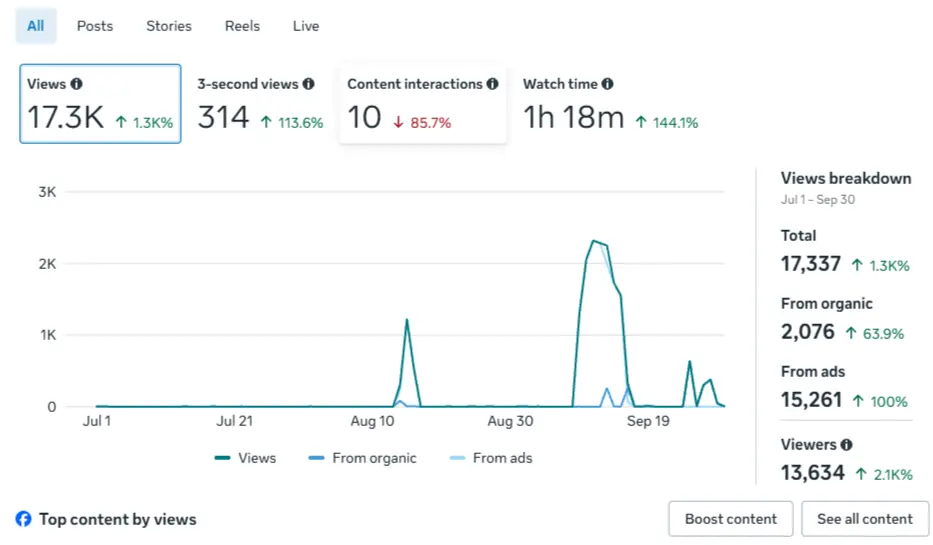The image size is (933, 545).
Task: Select the Watch time metric card
Action: click(x=610, y=104)
